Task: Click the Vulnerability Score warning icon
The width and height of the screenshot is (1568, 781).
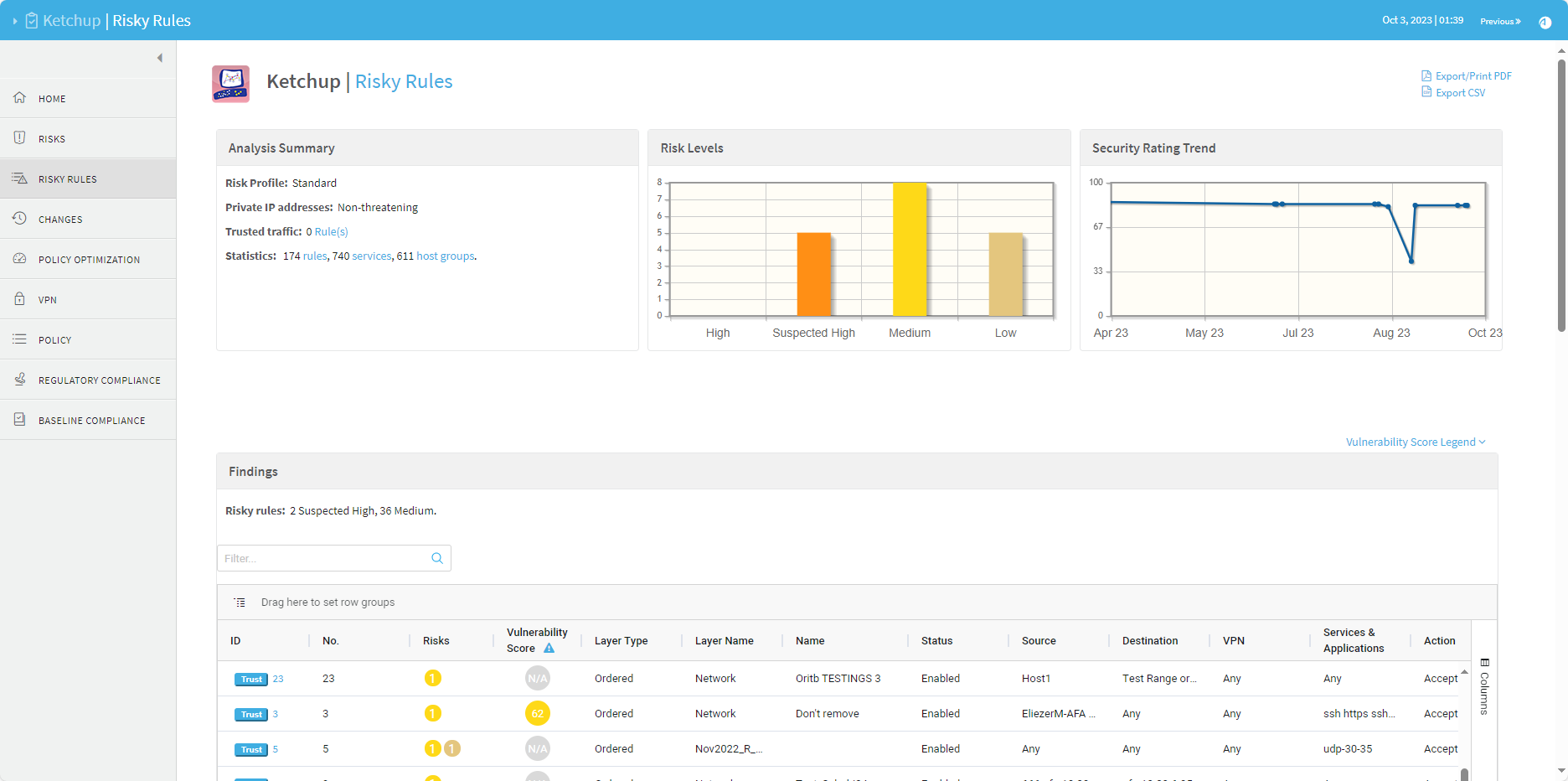Action: point(549,649)
